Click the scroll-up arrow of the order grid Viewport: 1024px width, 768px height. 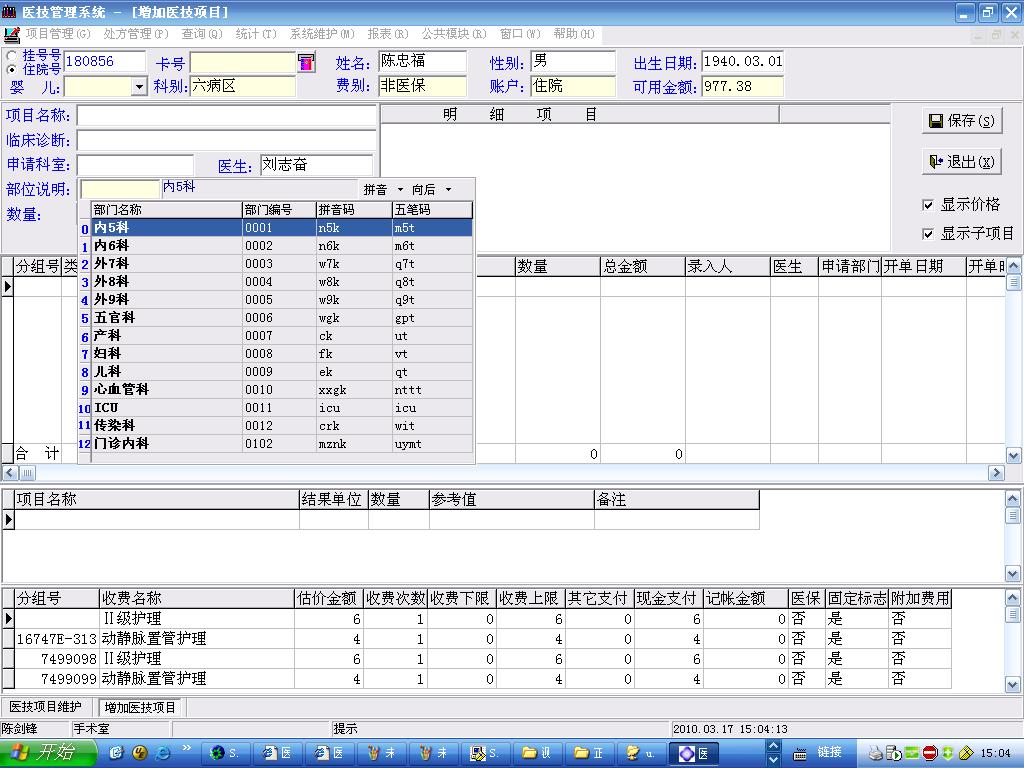[1014, 266]
